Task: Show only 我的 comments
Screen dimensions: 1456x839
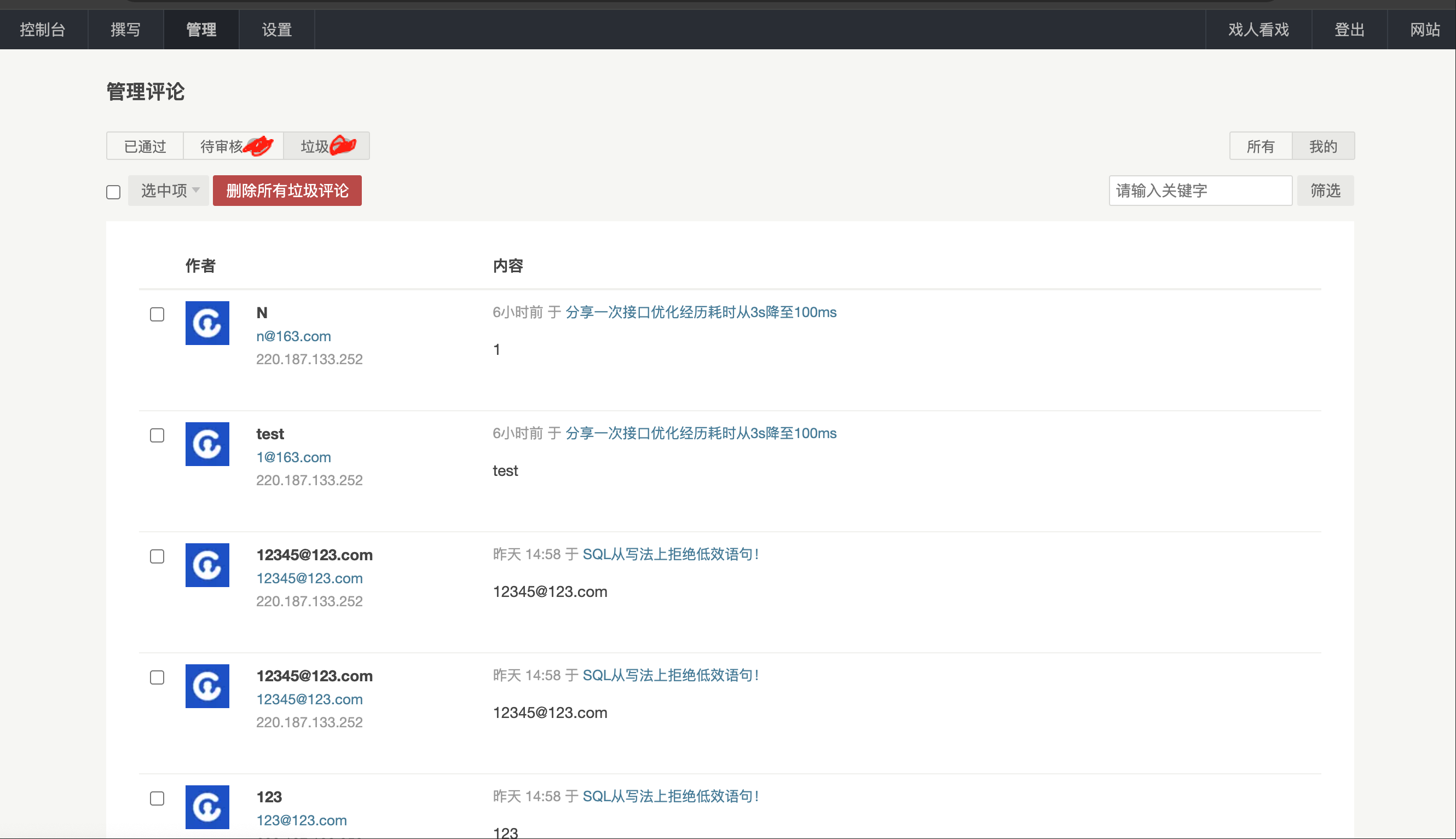Action: click(x=1323, y=146)
